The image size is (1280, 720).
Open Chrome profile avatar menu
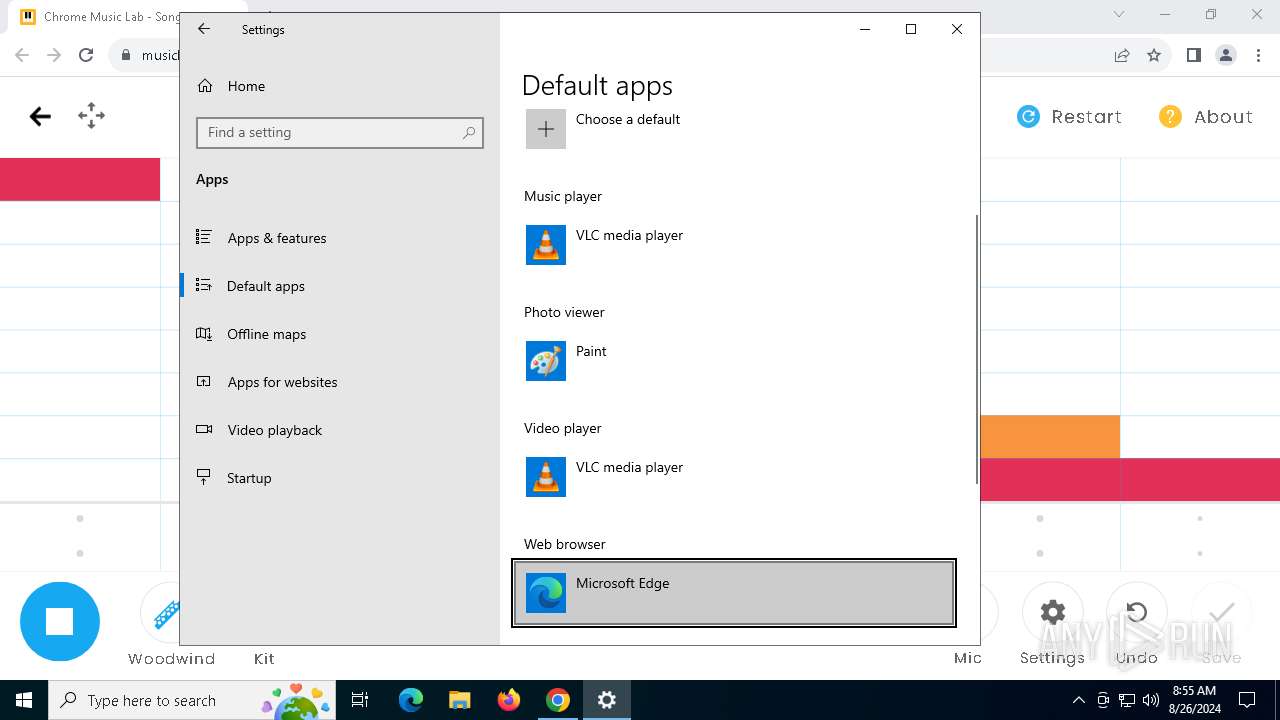point(1226,55)
